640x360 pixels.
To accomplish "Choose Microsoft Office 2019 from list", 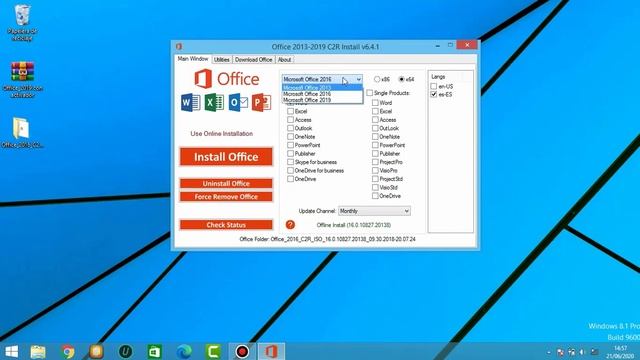I will (x=322, y=100).
